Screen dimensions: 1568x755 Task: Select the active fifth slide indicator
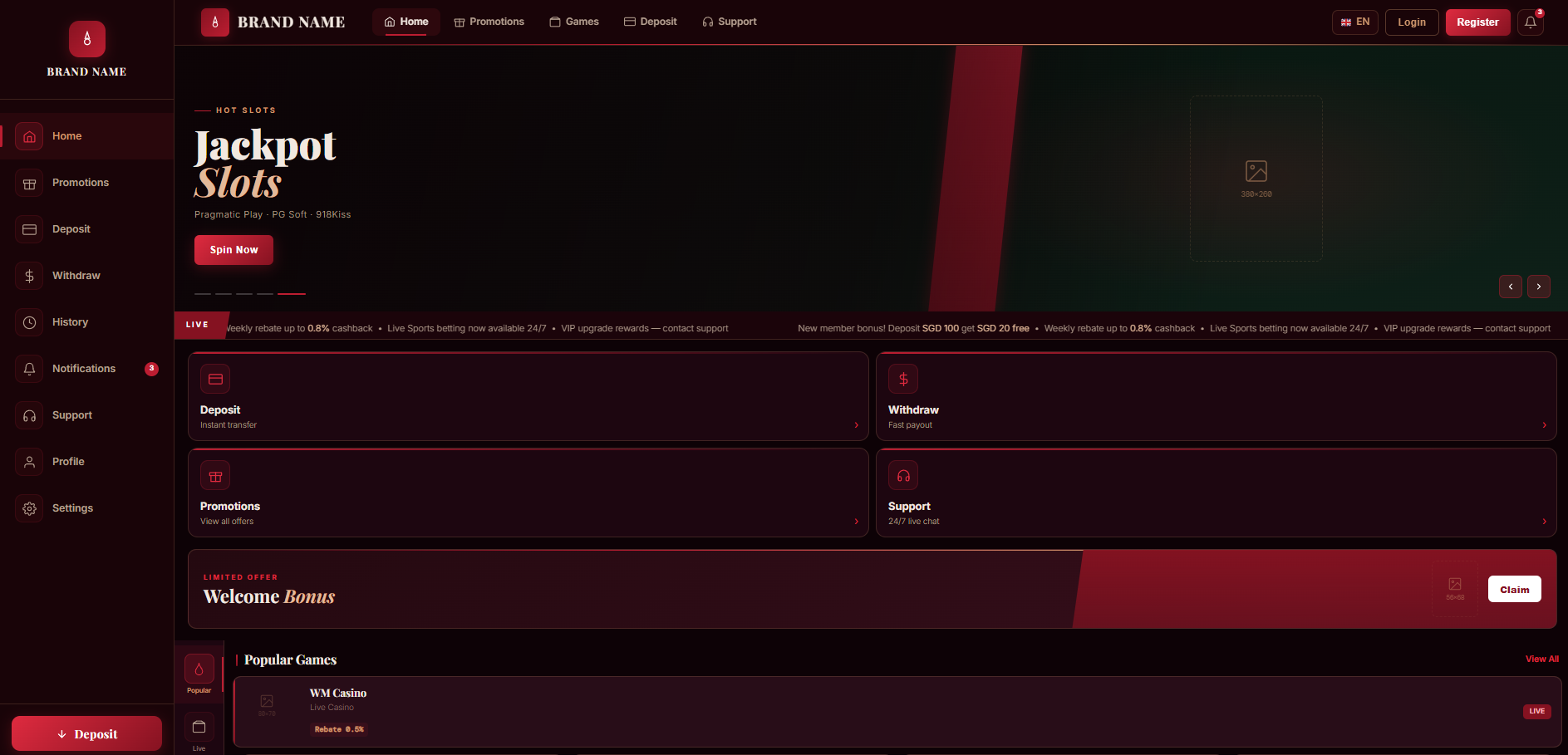(x=292, y=294)
